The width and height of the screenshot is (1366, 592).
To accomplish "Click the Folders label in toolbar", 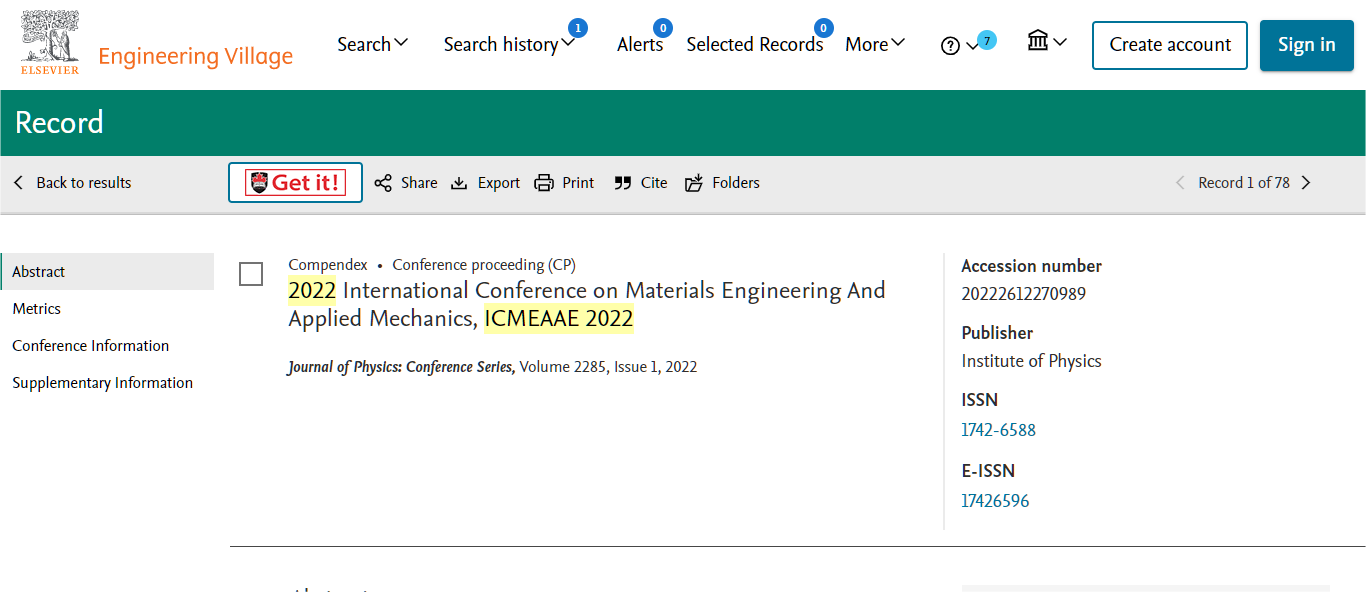I will (736, 183).
